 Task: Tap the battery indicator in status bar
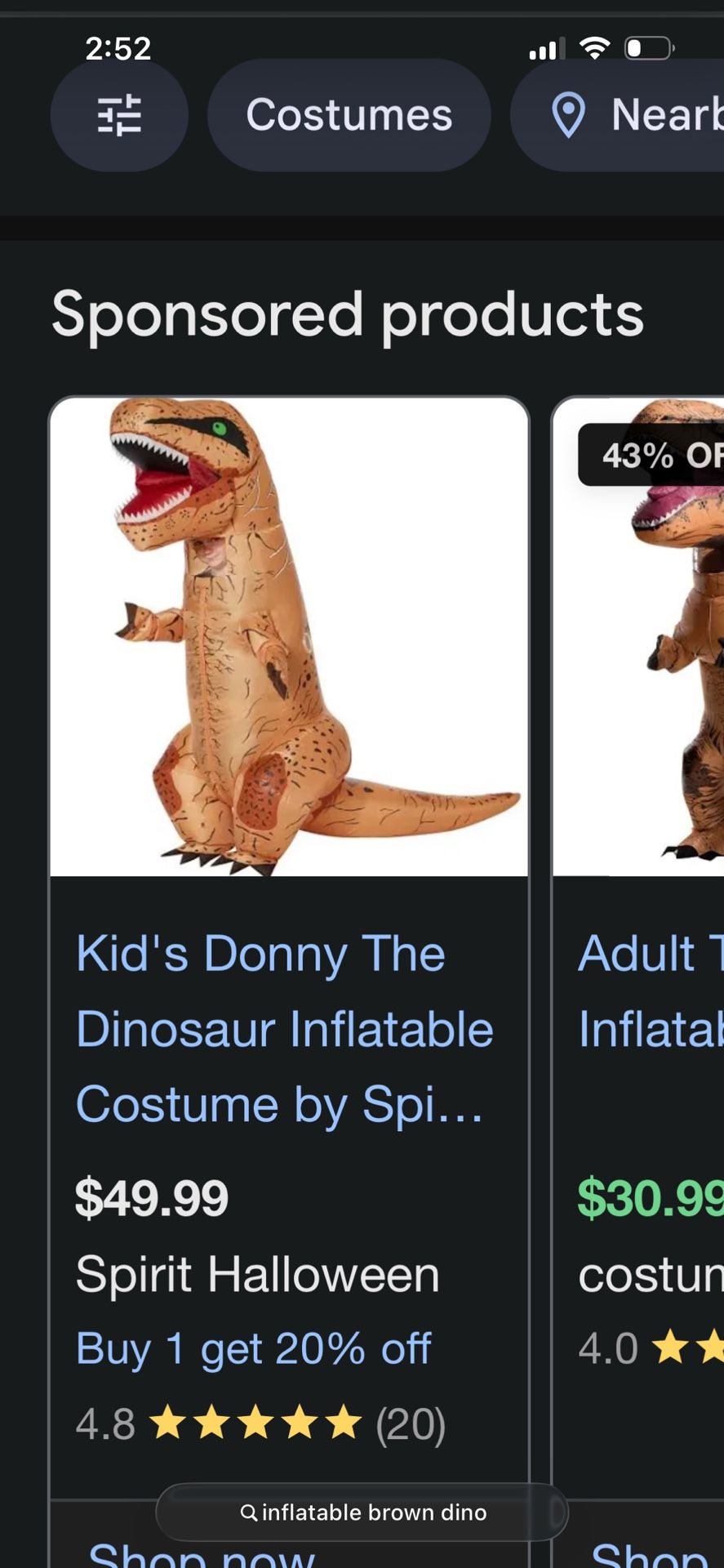point(648,48)
